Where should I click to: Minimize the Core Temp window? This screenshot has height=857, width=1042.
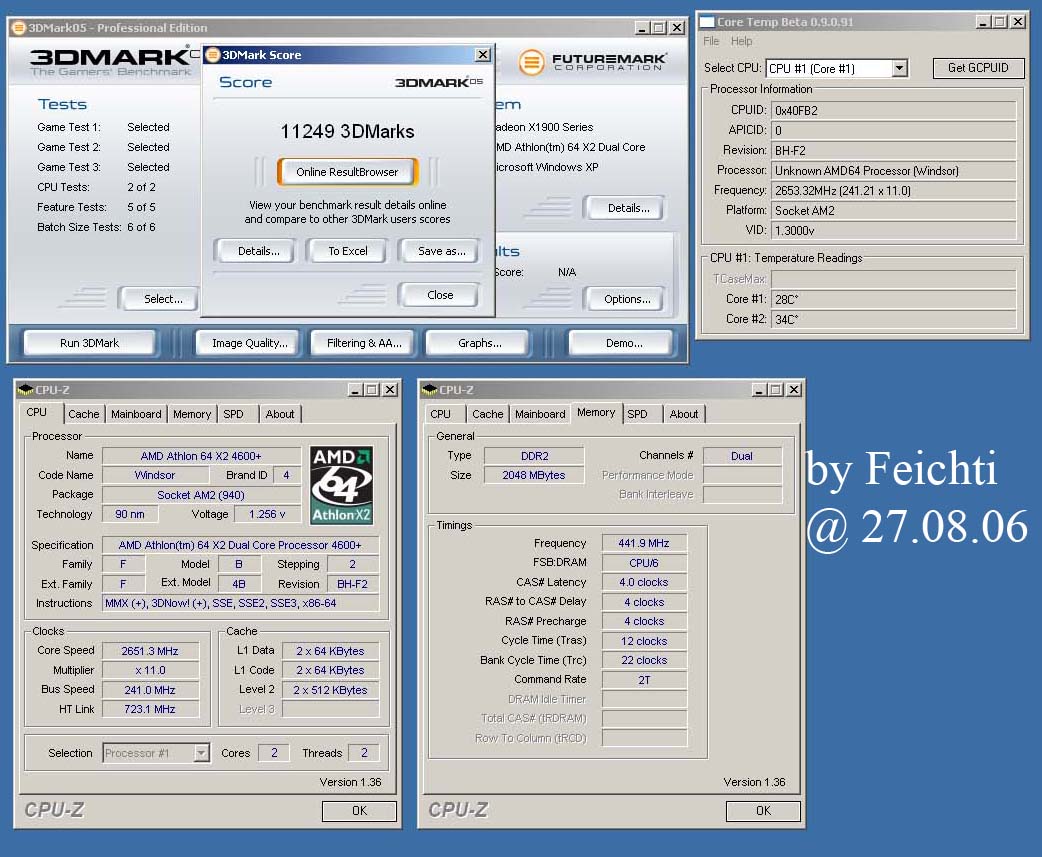pyautogui.click(x=983, y=22)
